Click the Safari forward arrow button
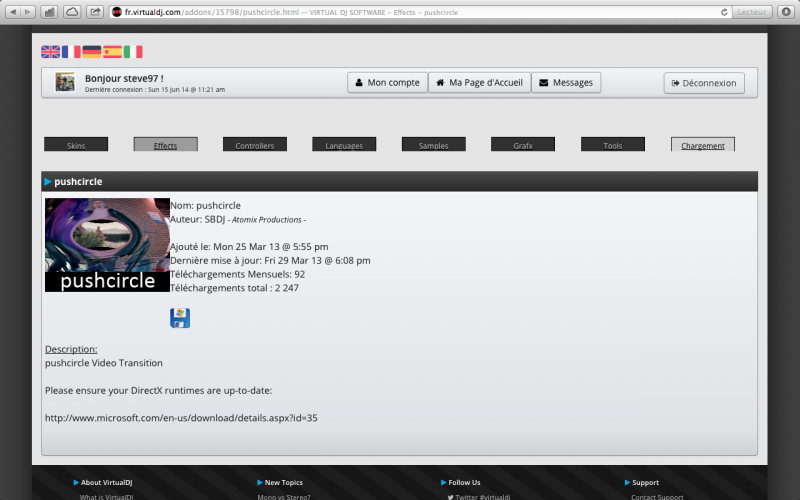 [28, 12]
